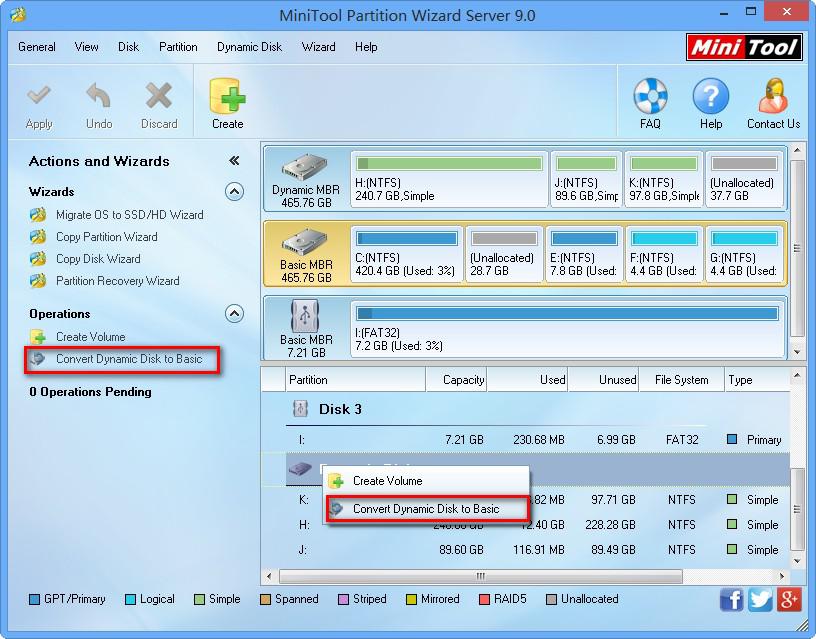Launch the Copy Disk Wizard

point(95,258)
